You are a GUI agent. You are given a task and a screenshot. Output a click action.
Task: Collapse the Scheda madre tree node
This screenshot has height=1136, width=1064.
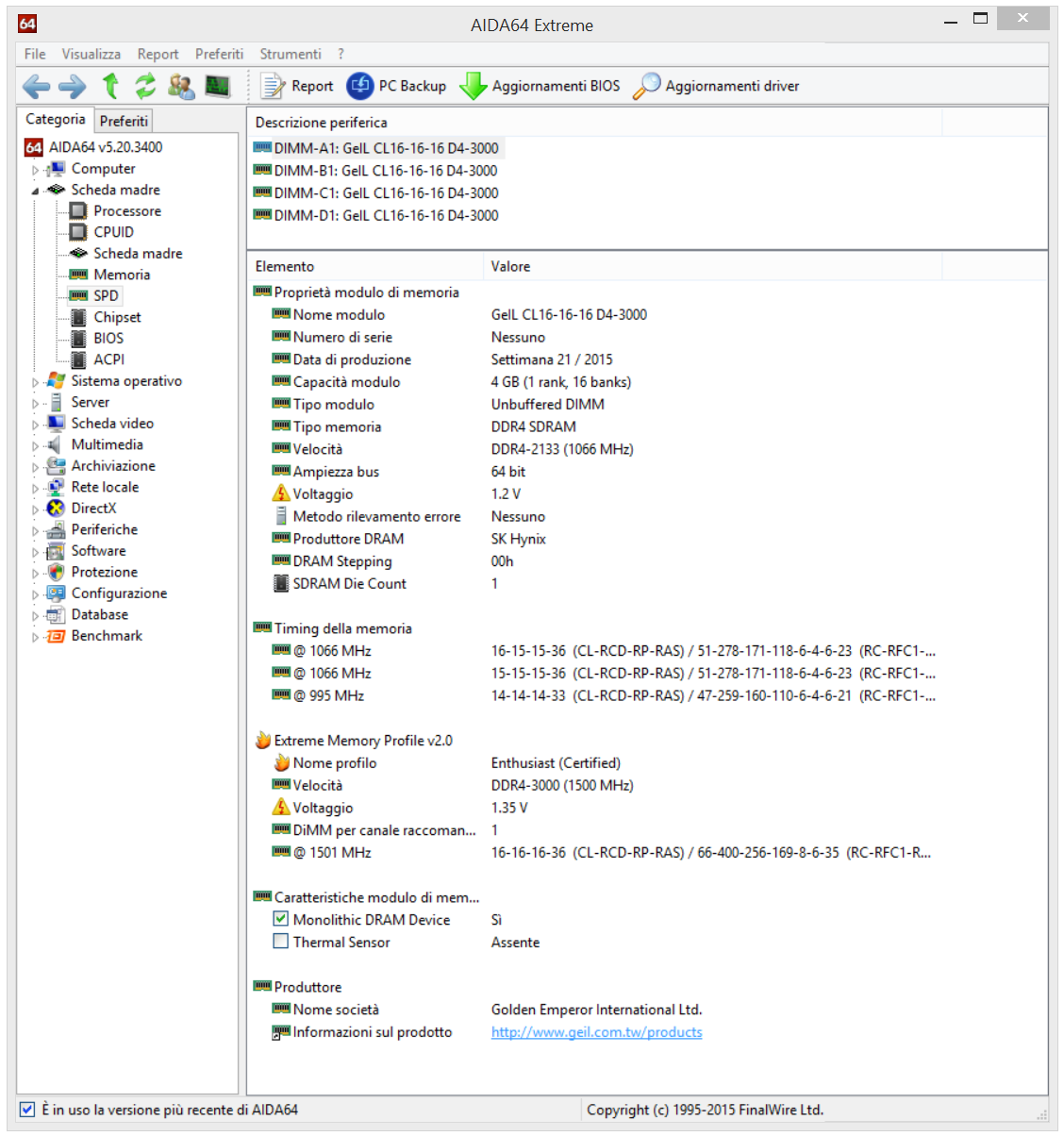click(36, 191)
